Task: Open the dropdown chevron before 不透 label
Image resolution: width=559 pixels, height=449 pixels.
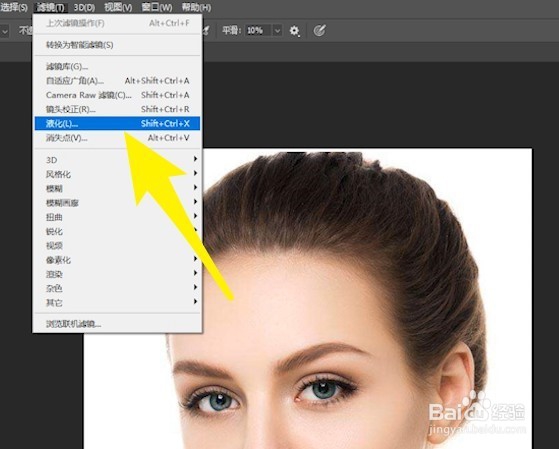Action: [x=5, y=31]
